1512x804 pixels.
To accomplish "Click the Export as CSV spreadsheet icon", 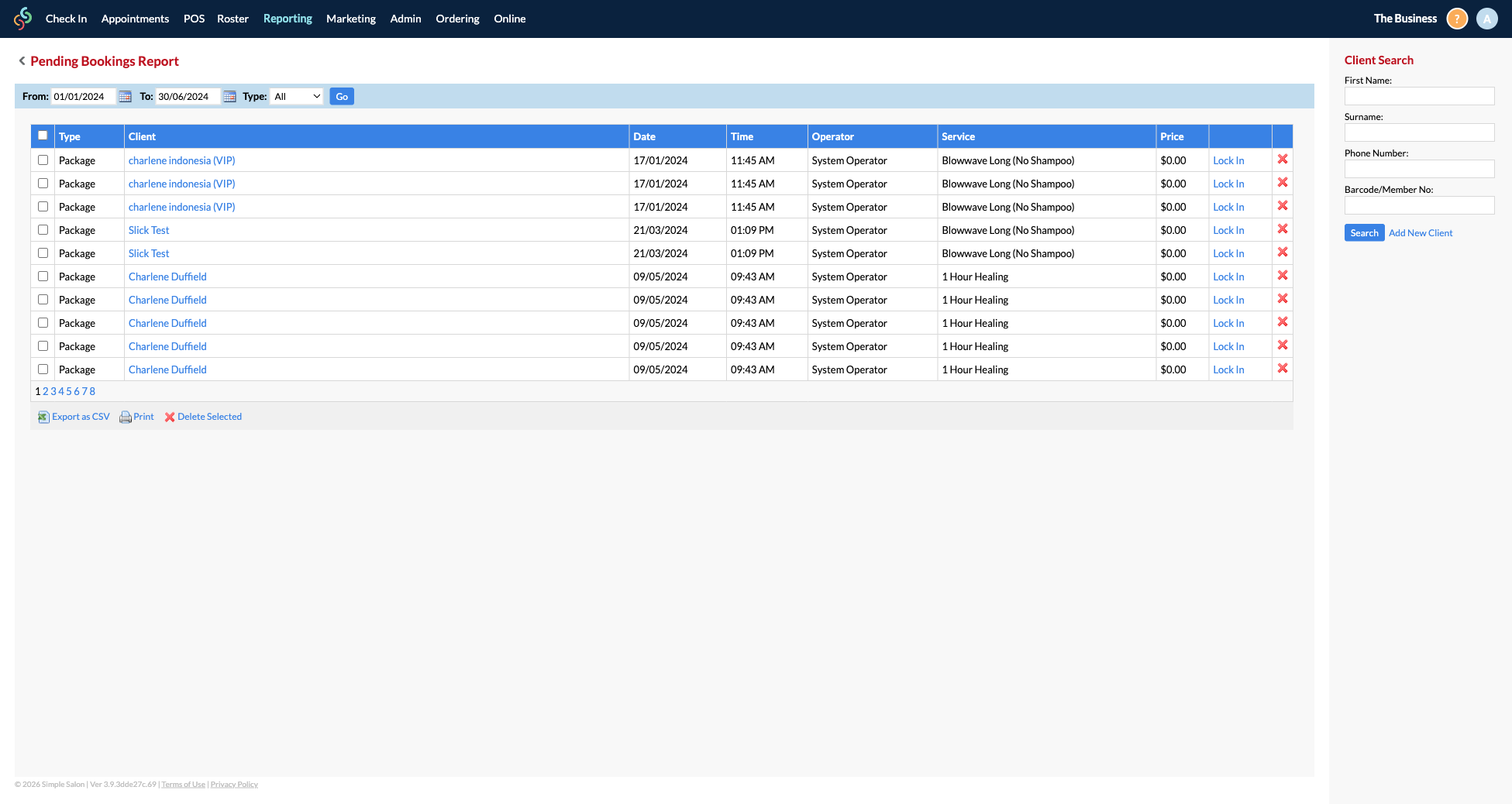I will (44, 417).
